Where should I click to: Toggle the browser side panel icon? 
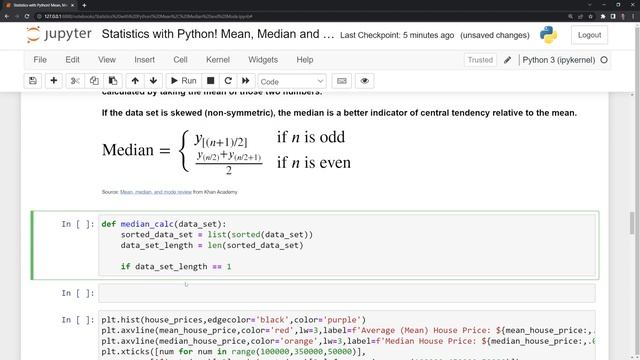coord(613,16)
